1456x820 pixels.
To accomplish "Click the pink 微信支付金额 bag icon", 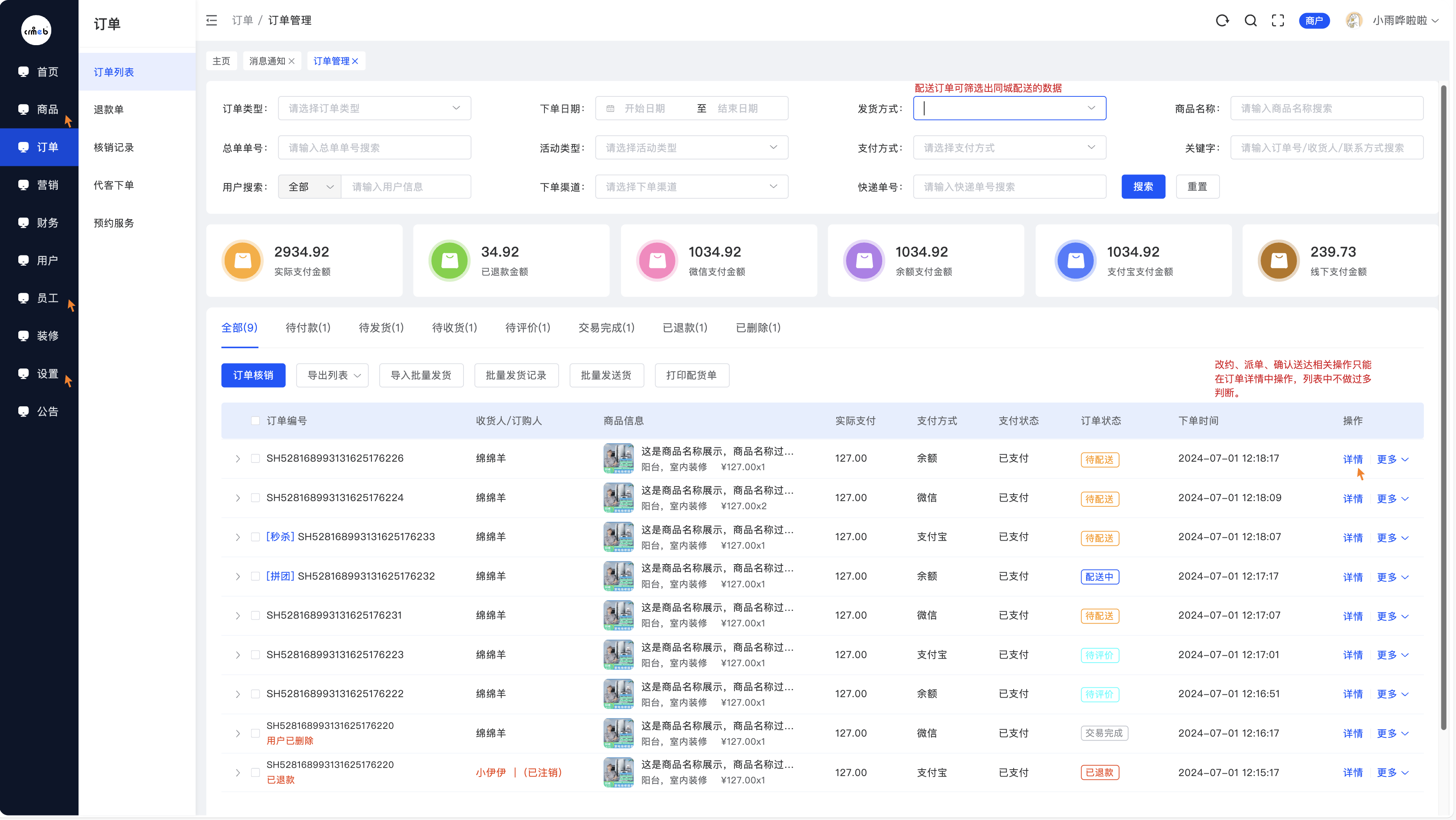I will pos(657,261).
